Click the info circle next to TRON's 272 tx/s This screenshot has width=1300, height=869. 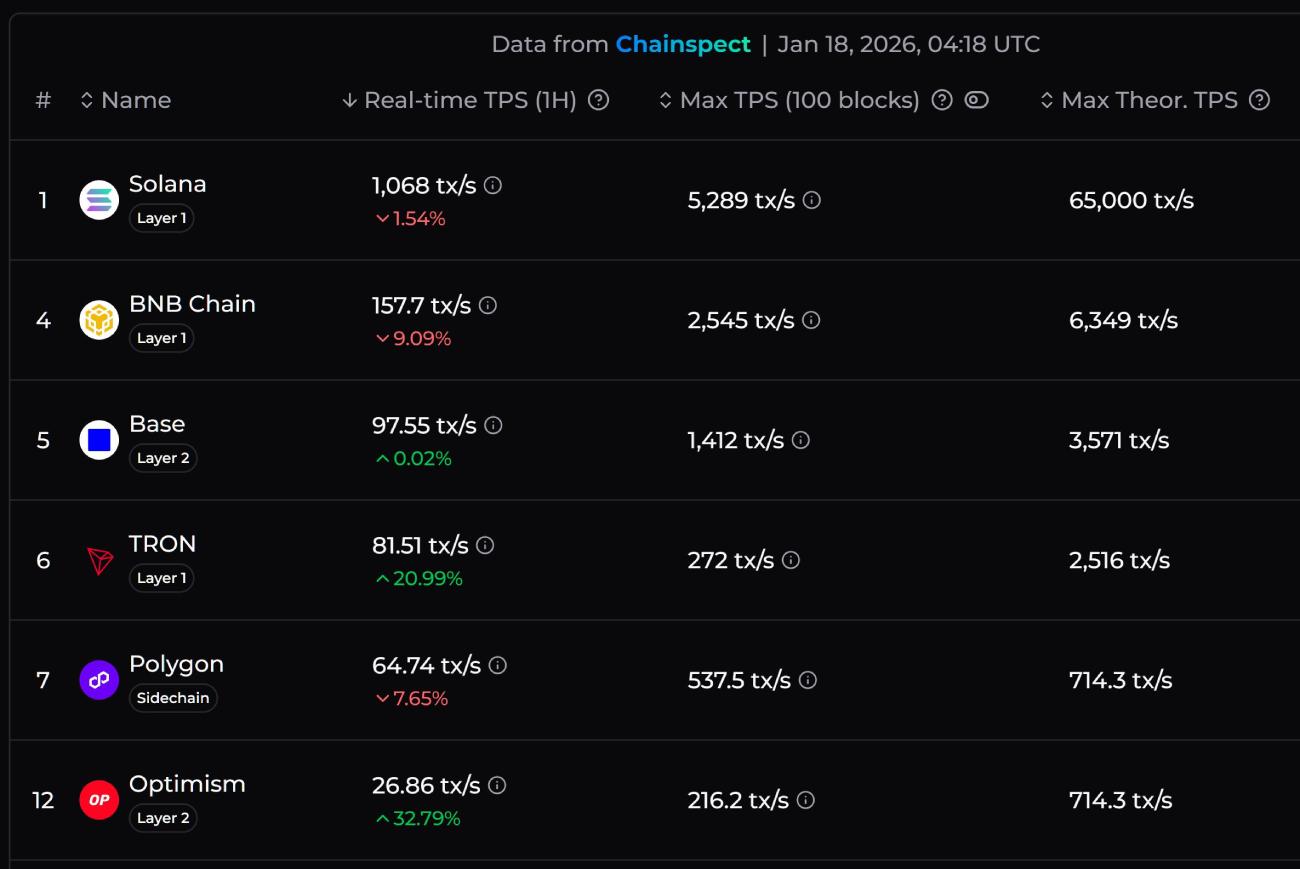point(789,560)
